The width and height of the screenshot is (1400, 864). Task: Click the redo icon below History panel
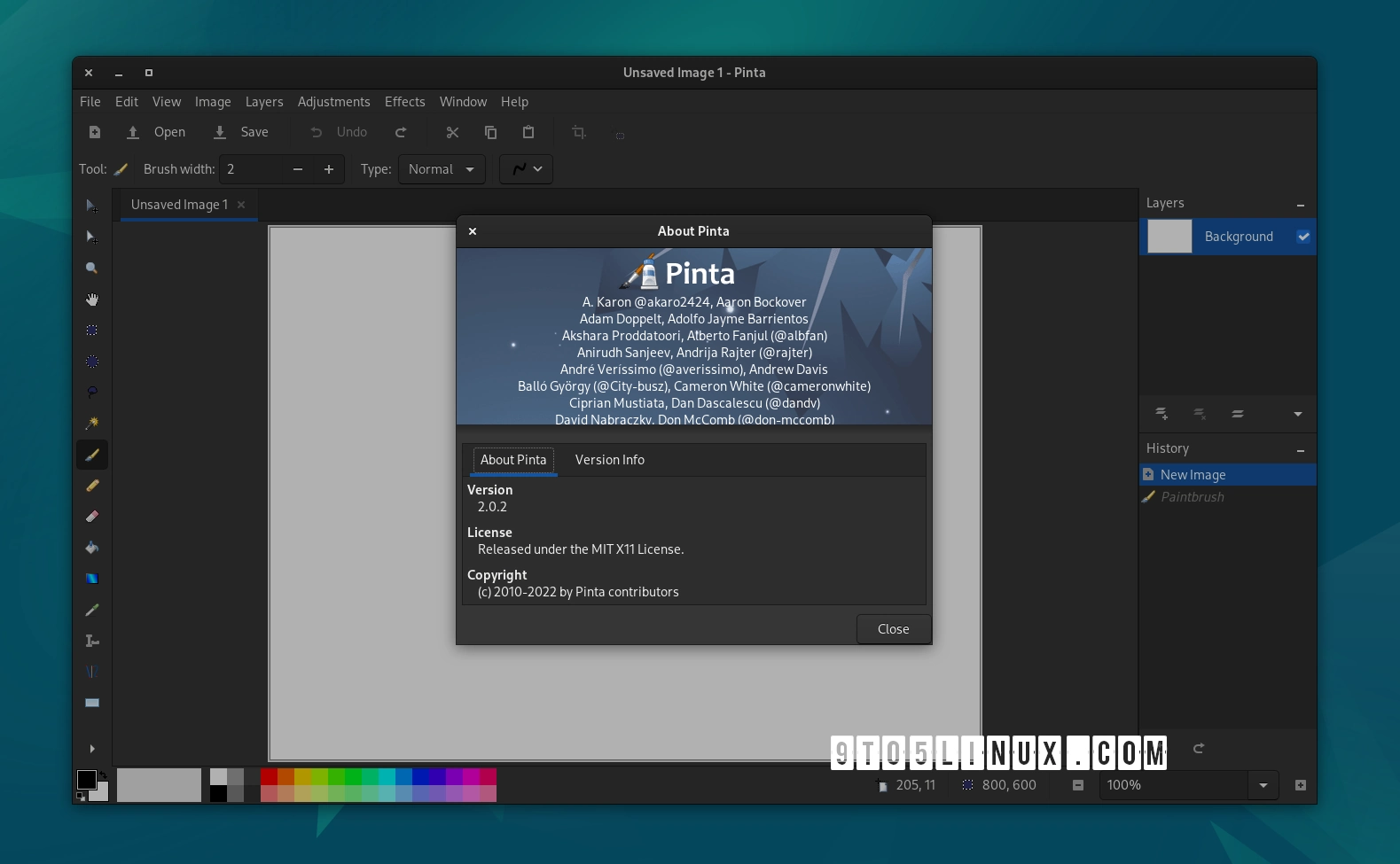1199,749
